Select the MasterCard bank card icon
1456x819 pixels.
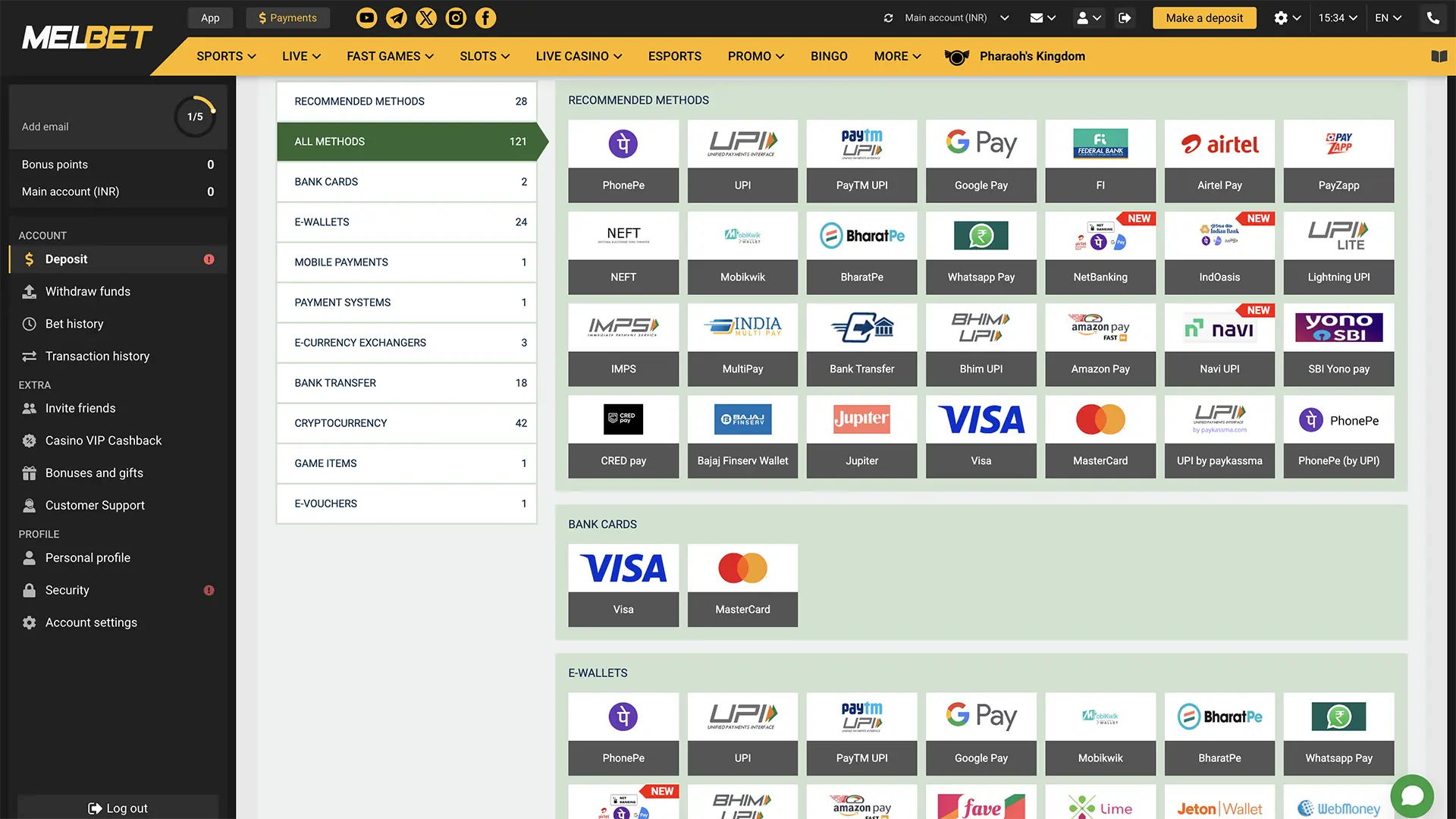click(742, 584)
